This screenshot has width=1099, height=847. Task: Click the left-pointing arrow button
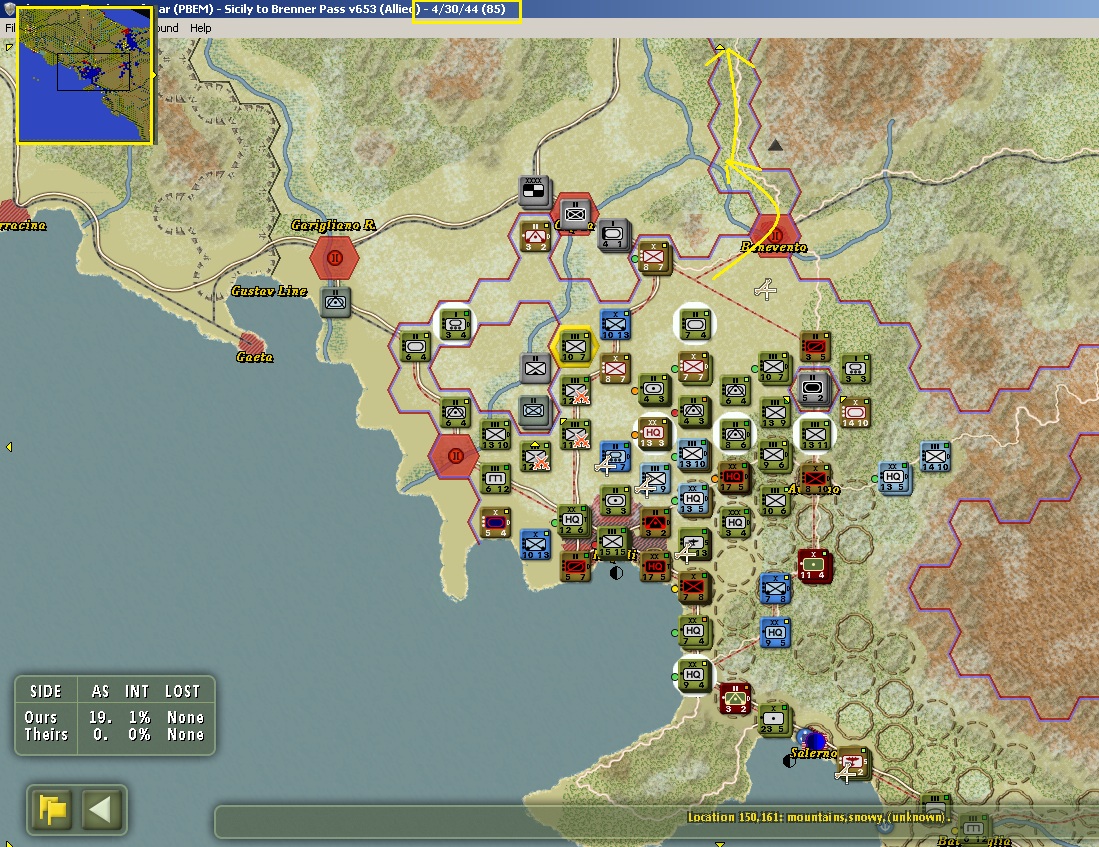tap(101, 810)
